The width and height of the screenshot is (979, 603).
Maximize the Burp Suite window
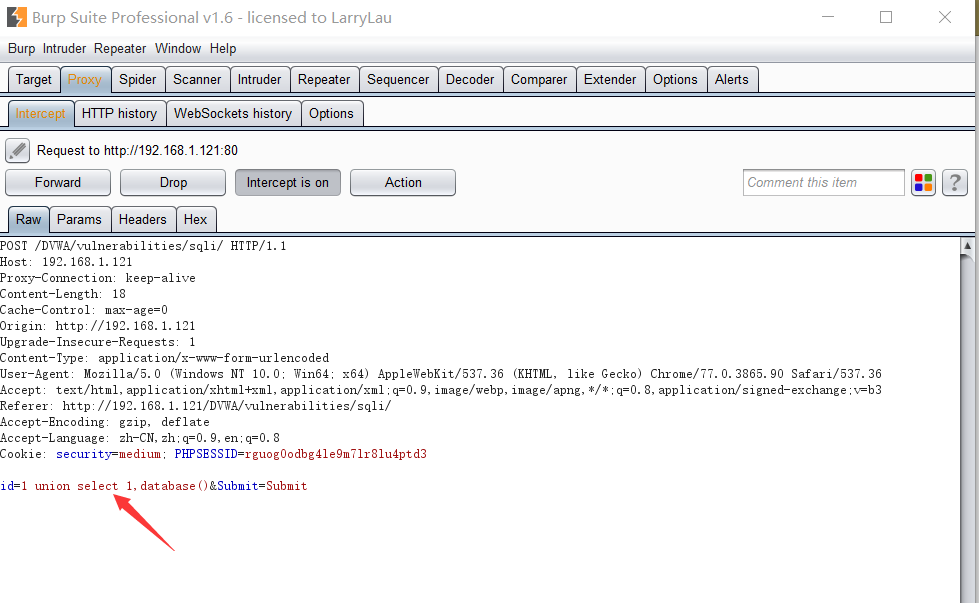tap(886, 17)
